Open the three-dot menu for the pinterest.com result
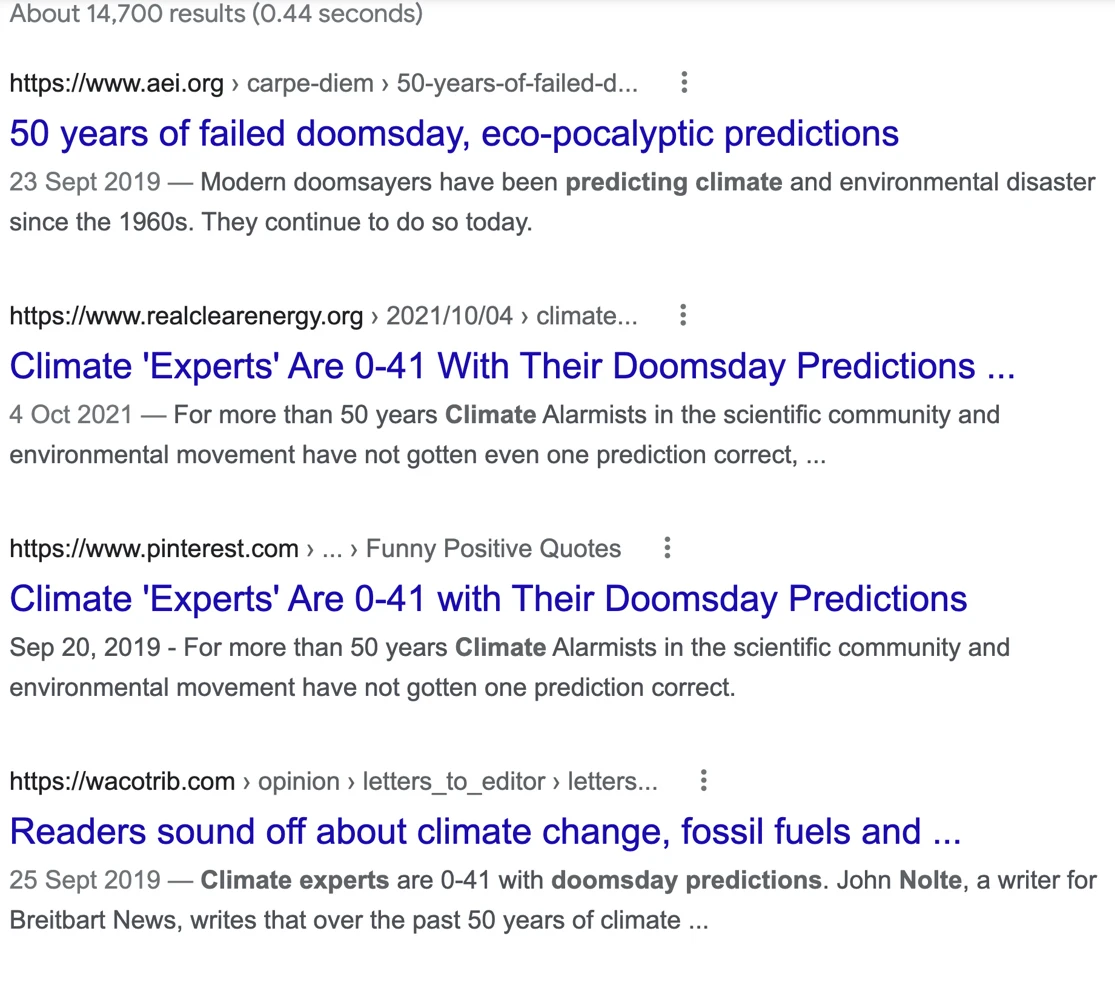 (x=667, y=548)
